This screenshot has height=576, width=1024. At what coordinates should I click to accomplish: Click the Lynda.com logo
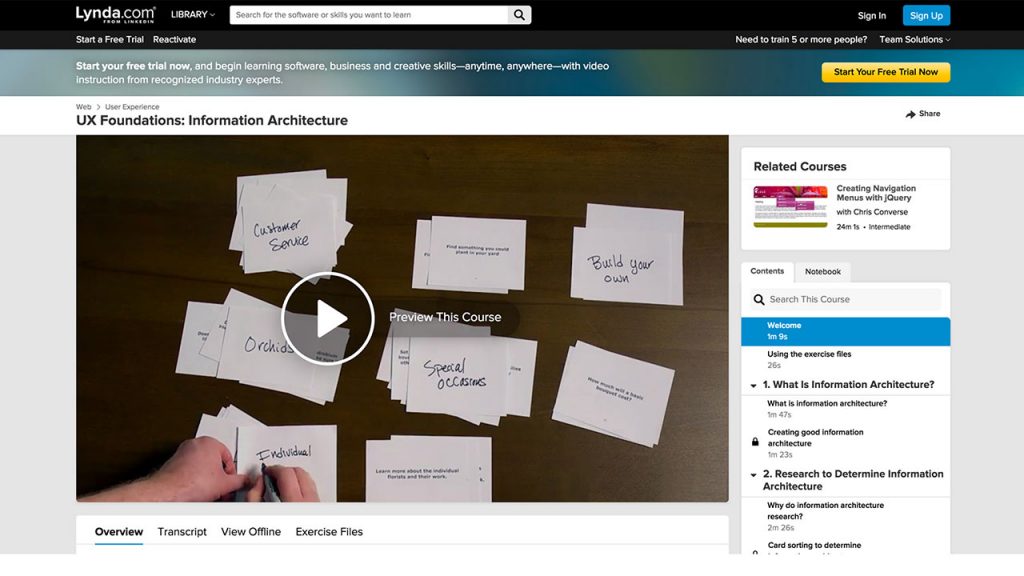click(113, 14)
